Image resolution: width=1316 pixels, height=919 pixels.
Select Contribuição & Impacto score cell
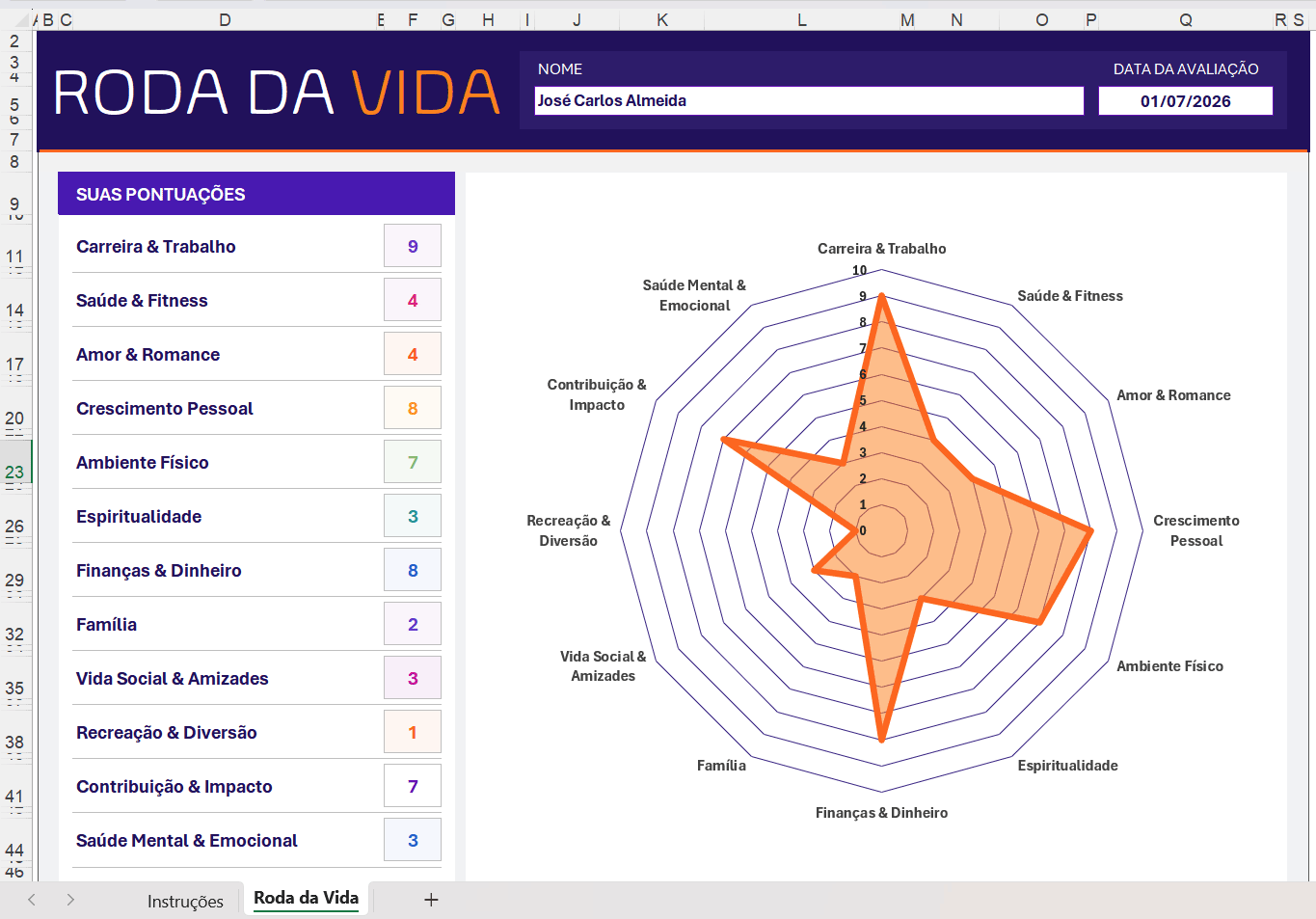(x=413, y=786)
